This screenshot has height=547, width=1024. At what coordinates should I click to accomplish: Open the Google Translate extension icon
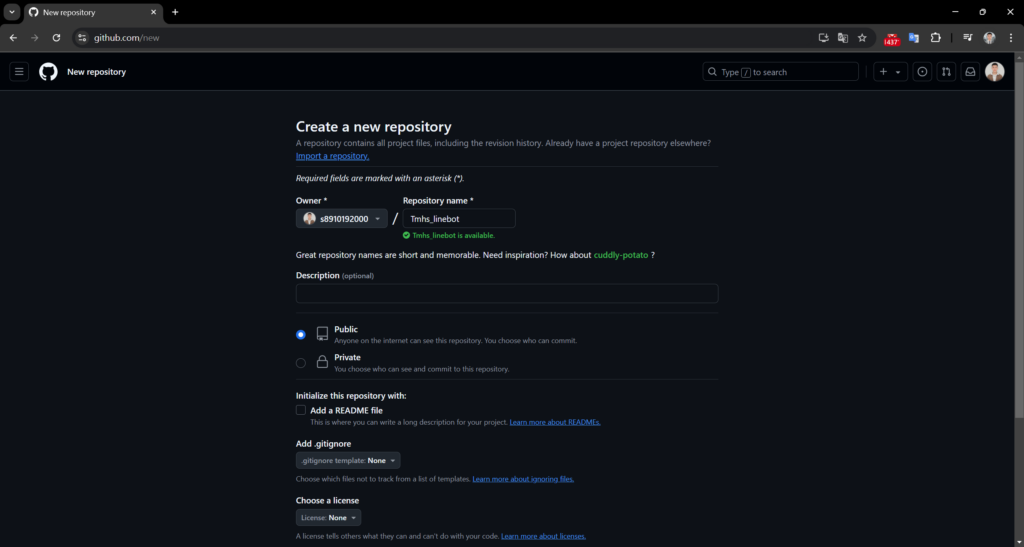[914, 38]
